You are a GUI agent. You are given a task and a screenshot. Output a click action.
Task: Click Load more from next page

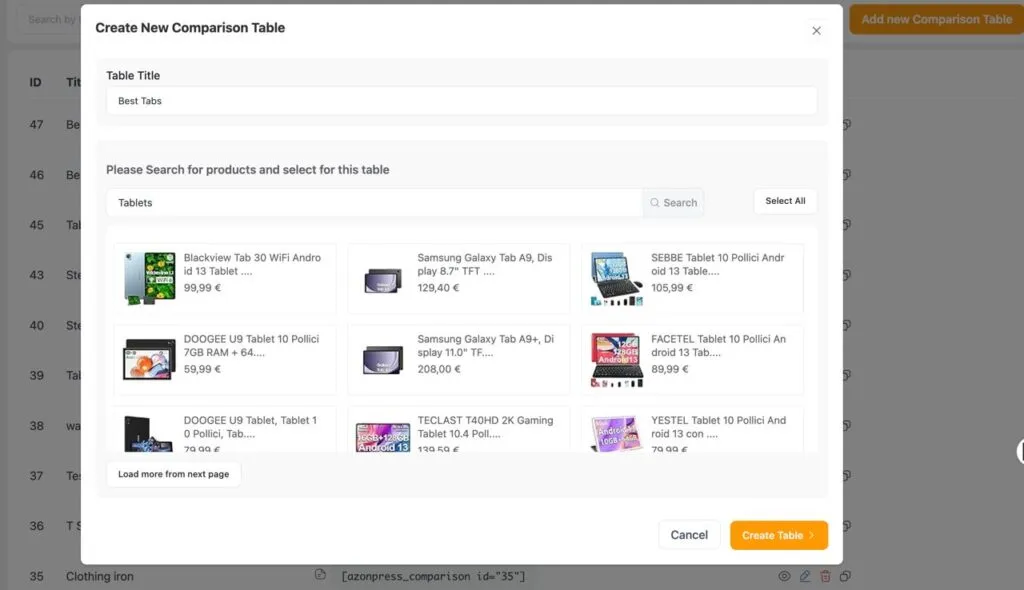pos(174,474)
